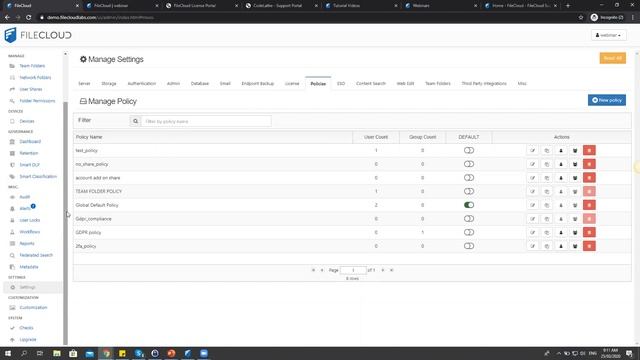
Task: Set no_share_policy as default
Action: point(469,164)
